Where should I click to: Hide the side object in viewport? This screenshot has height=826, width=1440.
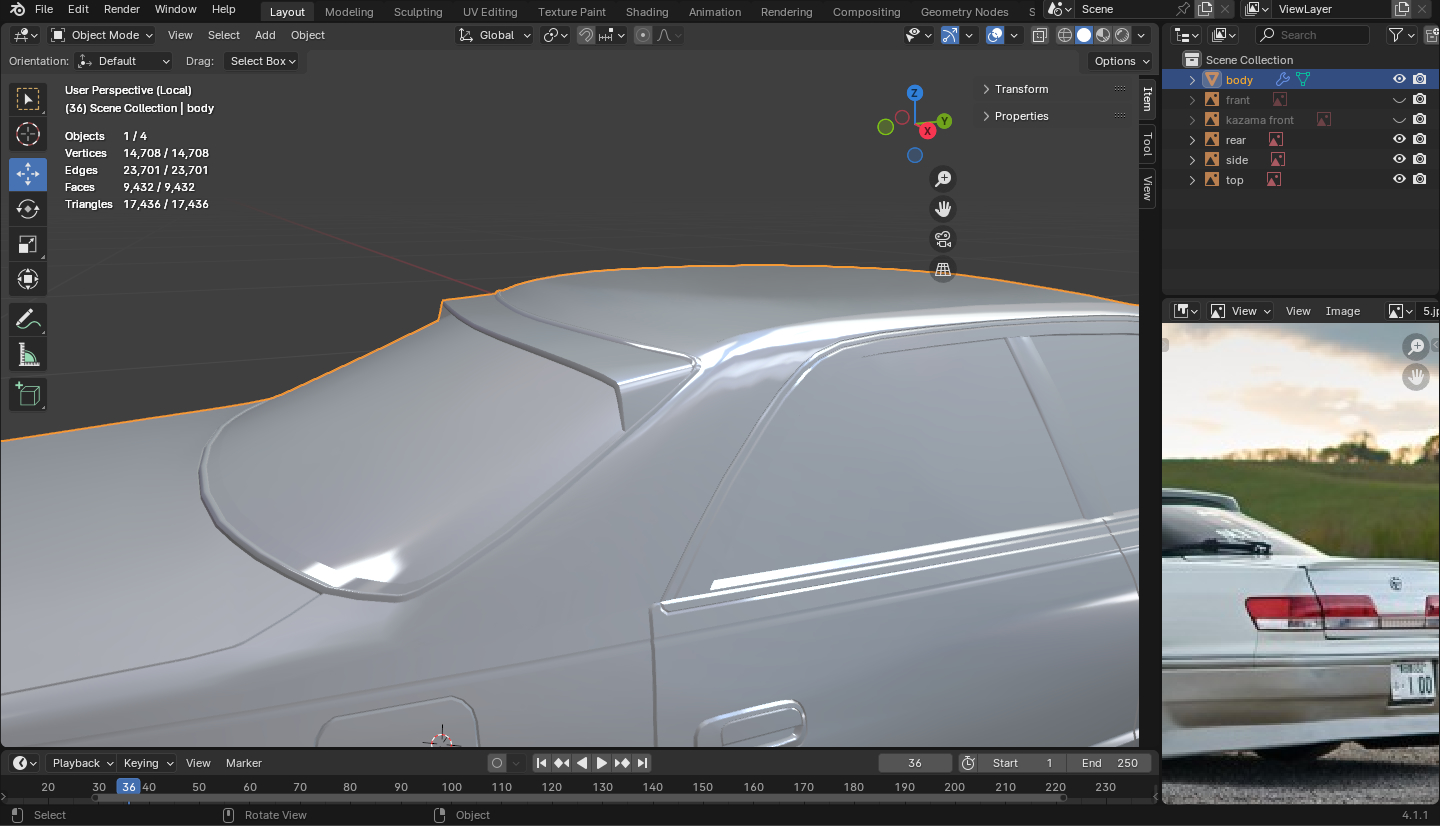pyautogui.click(x=1400, y=160)
